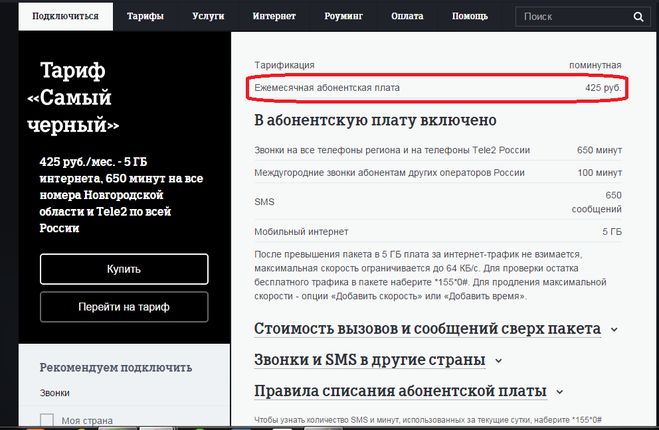Screen dimensions: 659x430
Task: Open the Помощь menu item
Action: (x=469, y=17)
